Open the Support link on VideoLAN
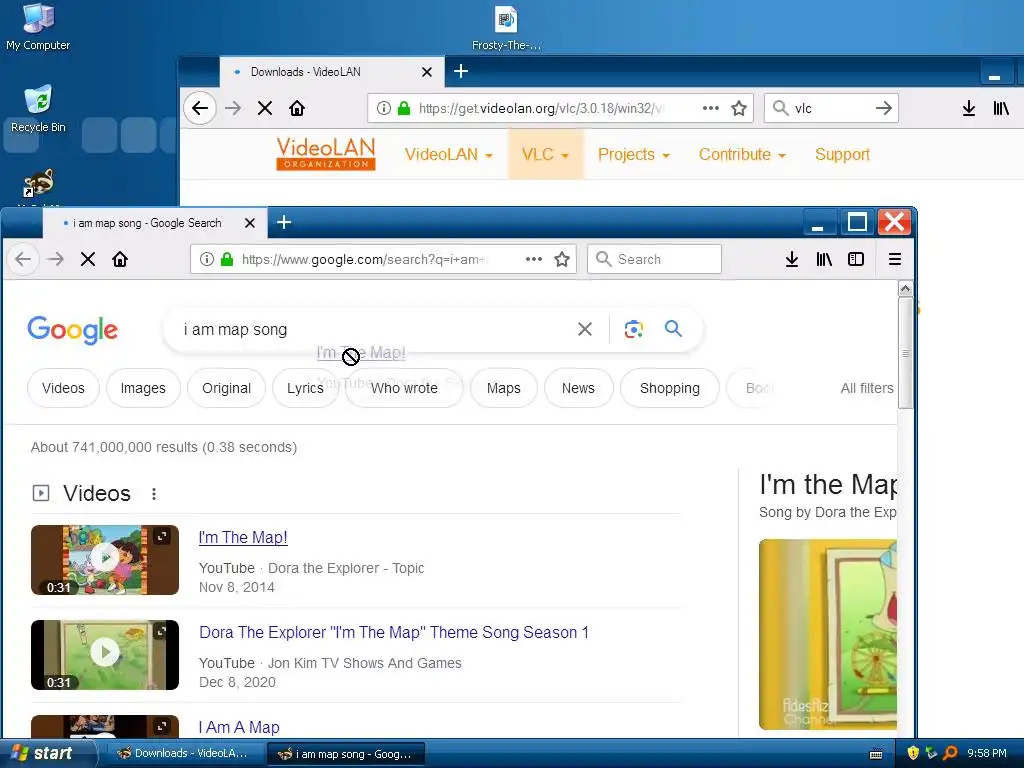 pyautogui.click(x=842, y=154)
